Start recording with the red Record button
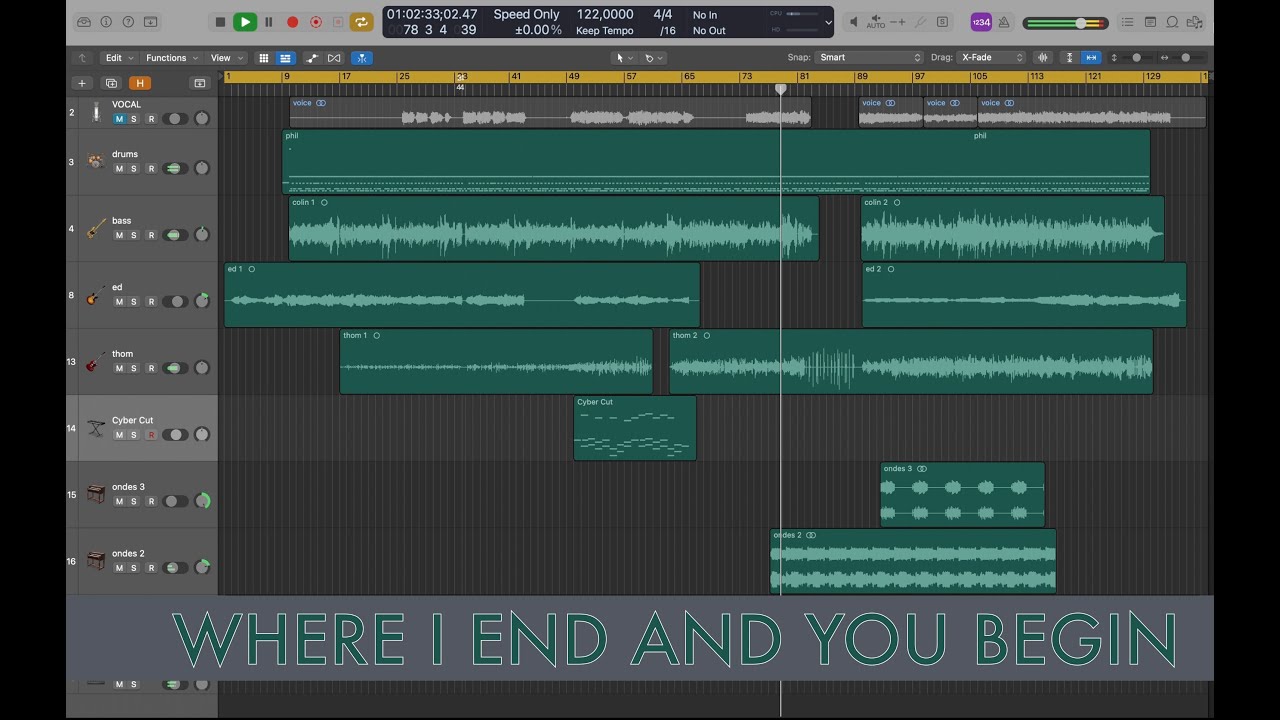Screen dimensions: 1280x720 [x=293, y=22]
